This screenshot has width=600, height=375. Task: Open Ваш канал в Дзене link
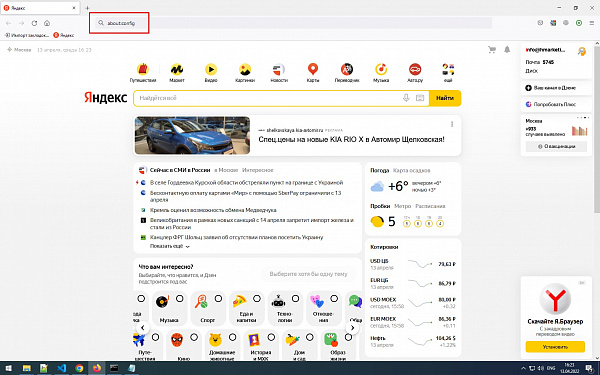554,88
